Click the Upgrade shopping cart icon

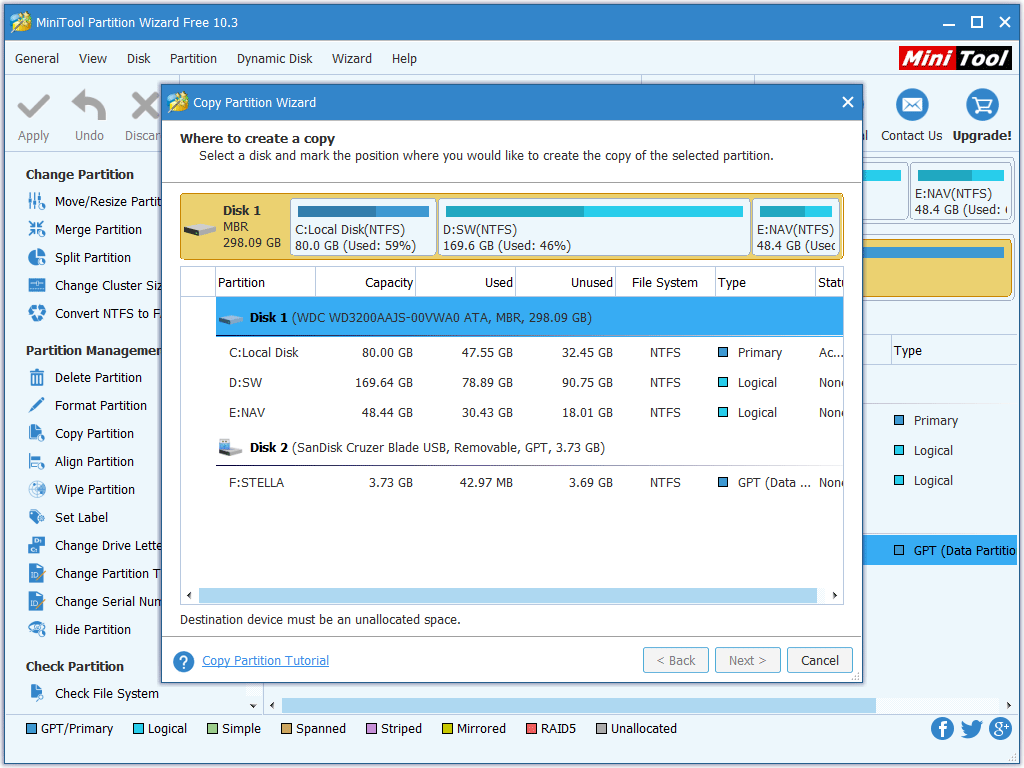982,105
